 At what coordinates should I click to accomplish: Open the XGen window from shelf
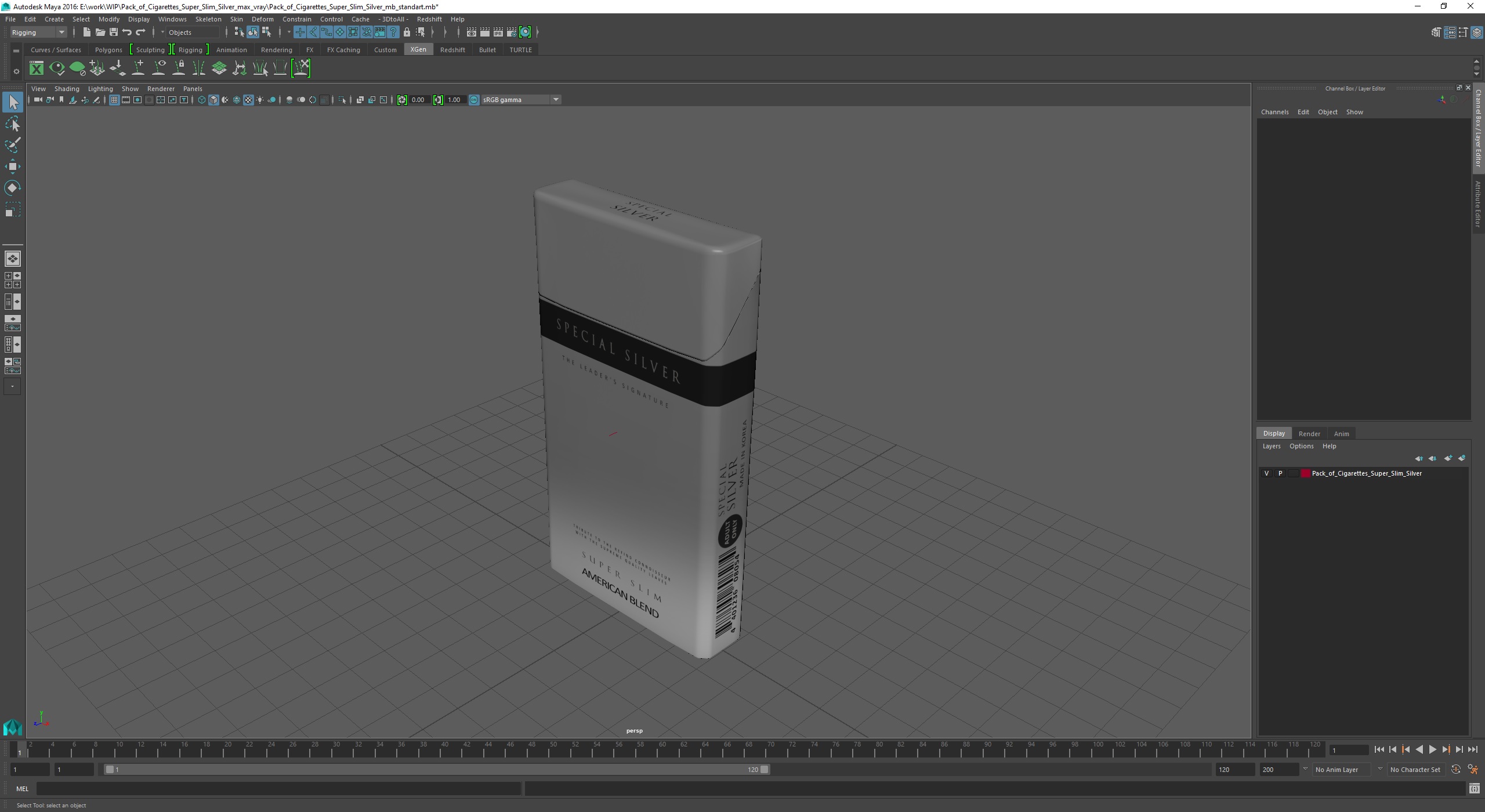[37, 68]
